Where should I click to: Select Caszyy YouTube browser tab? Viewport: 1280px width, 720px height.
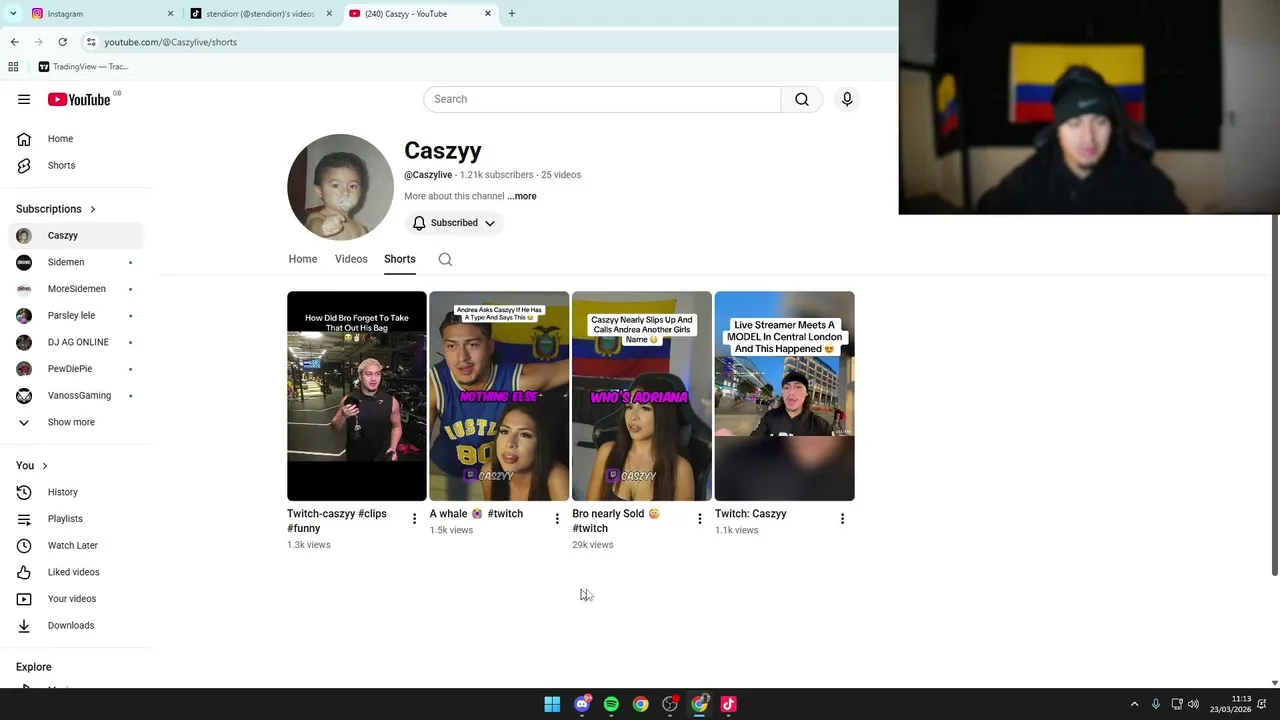click(420, 14)
